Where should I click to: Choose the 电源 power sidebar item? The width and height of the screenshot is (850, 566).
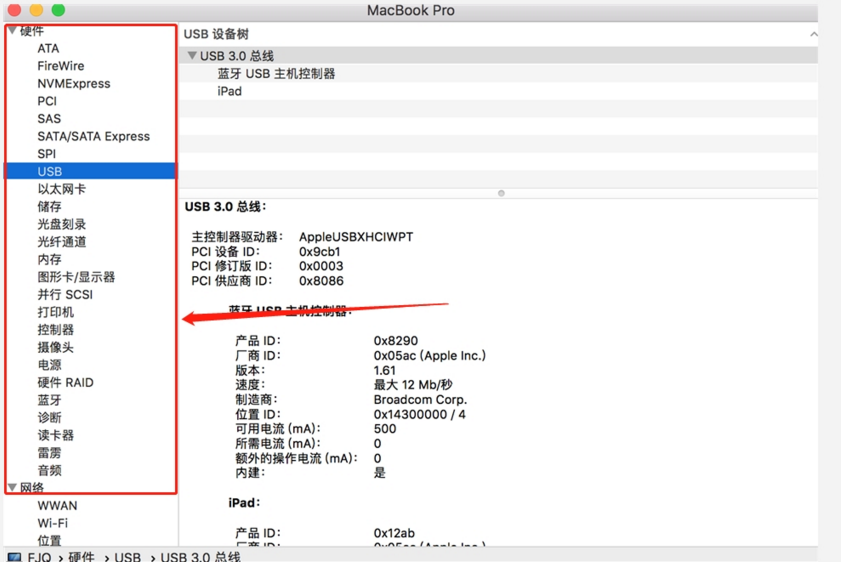tap(49, 365)
